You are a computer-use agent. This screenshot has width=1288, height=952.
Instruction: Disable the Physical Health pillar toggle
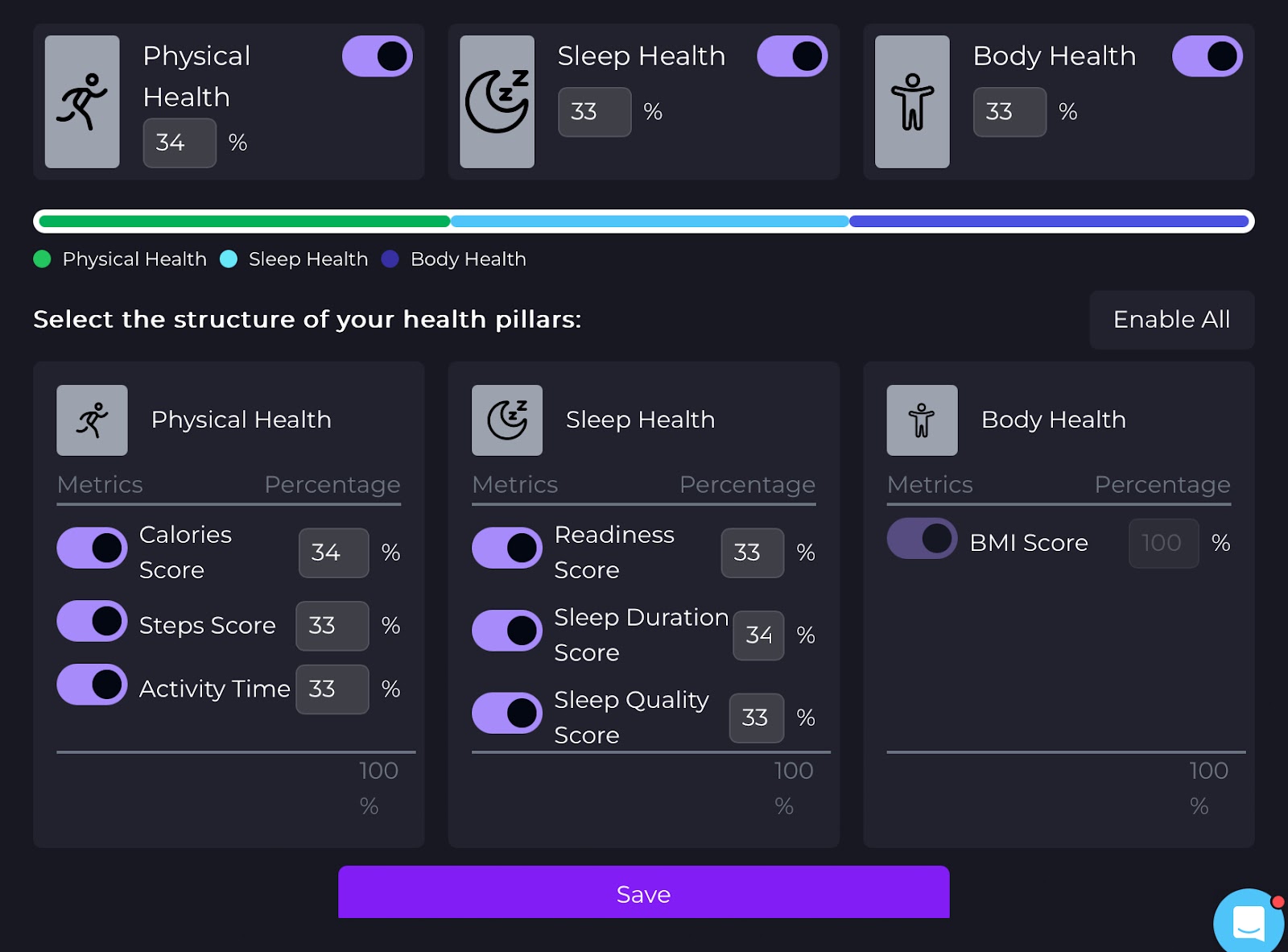point(378,56)
